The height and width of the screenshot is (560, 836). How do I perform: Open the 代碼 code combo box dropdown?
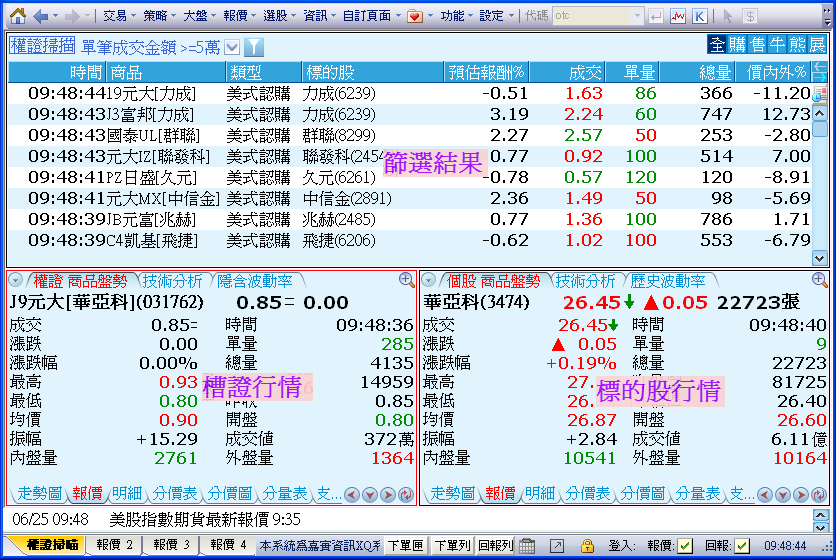pyautogui.click(x=637, y=16)
